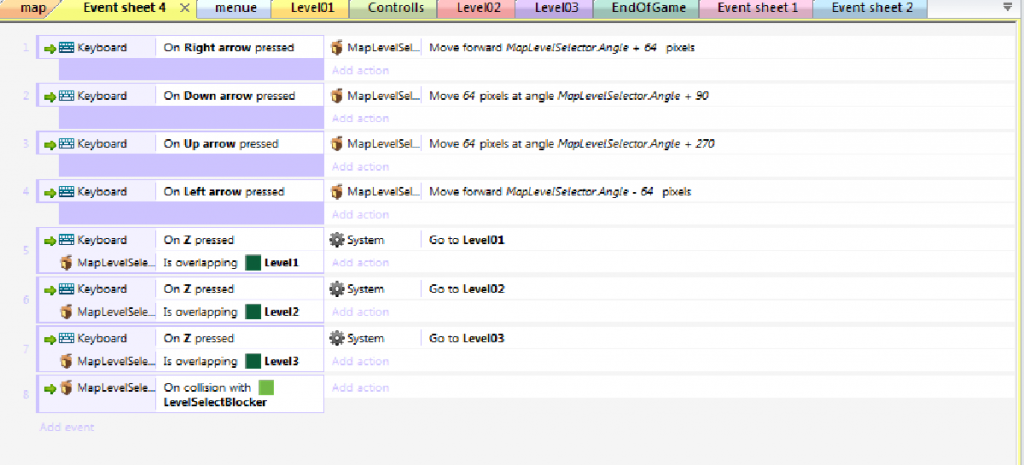Open the Controlls tab

tap(395, 8)
